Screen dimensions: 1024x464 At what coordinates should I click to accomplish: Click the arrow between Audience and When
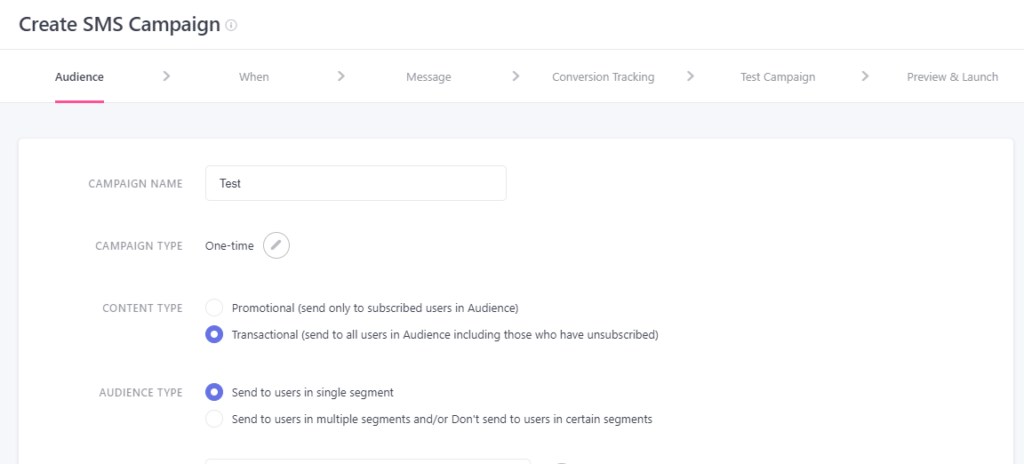[167, 76]
